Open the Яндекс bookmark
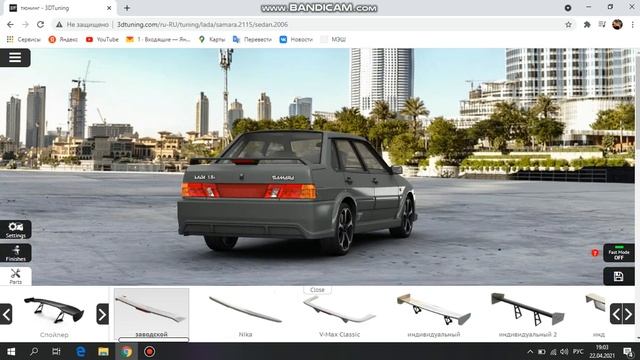640x360 pixels. click(63, 39)
